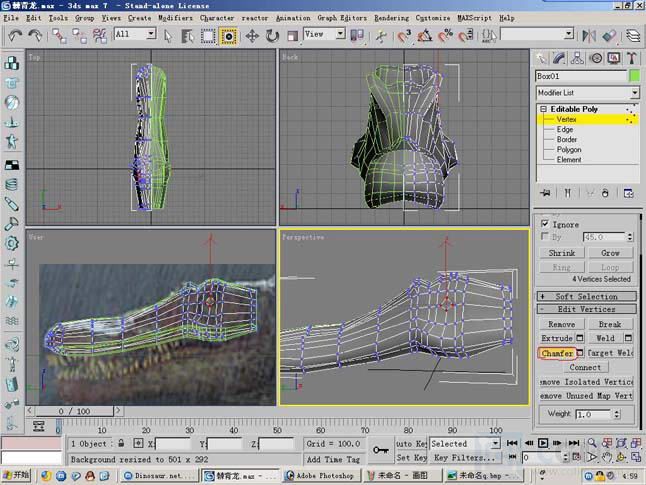Switch to Create command panel tab
Screen dimensions: 646x485
pyautogui.click(x=541, y=59)
